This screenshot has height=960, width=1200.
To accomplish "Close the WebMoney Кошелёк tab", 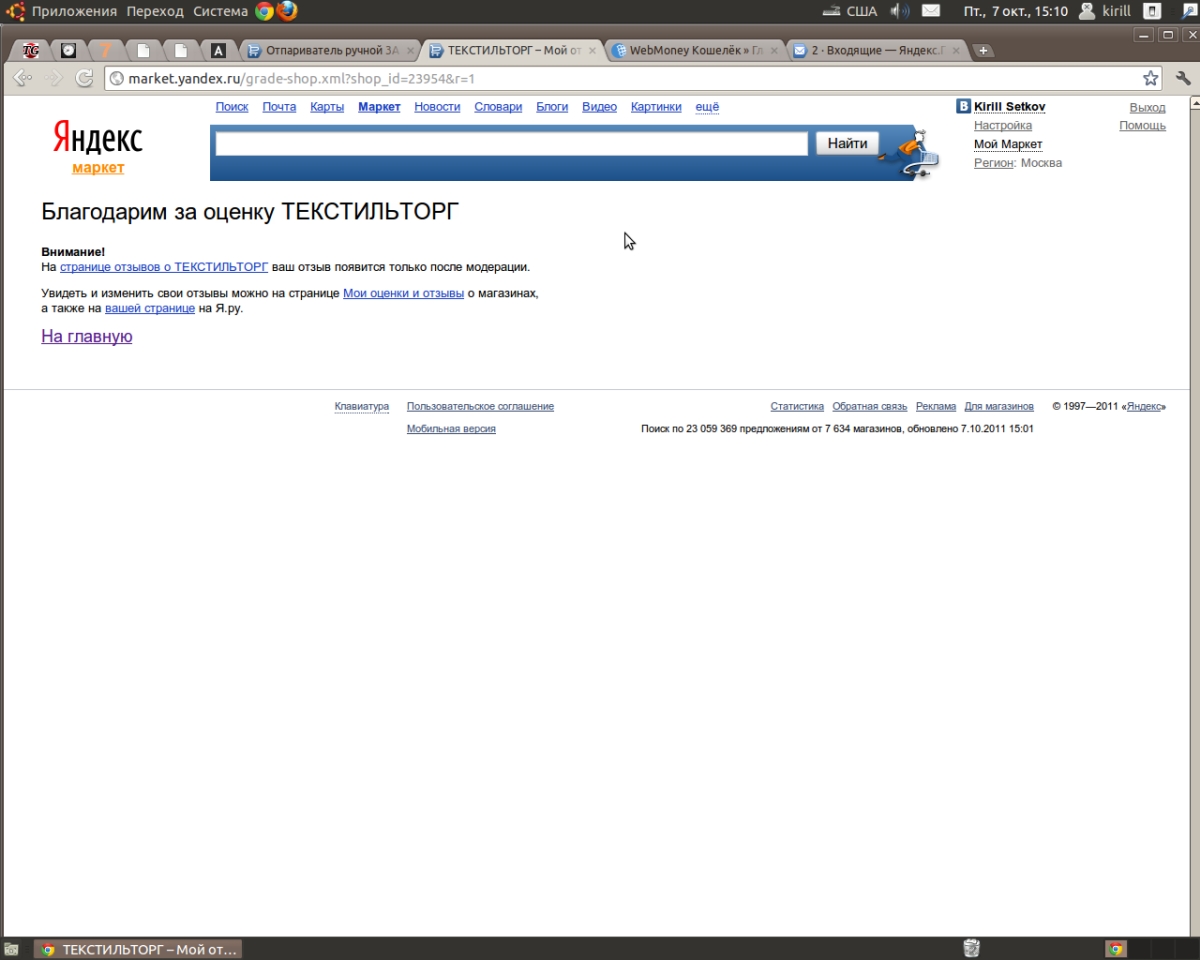I will pos(774,50).
